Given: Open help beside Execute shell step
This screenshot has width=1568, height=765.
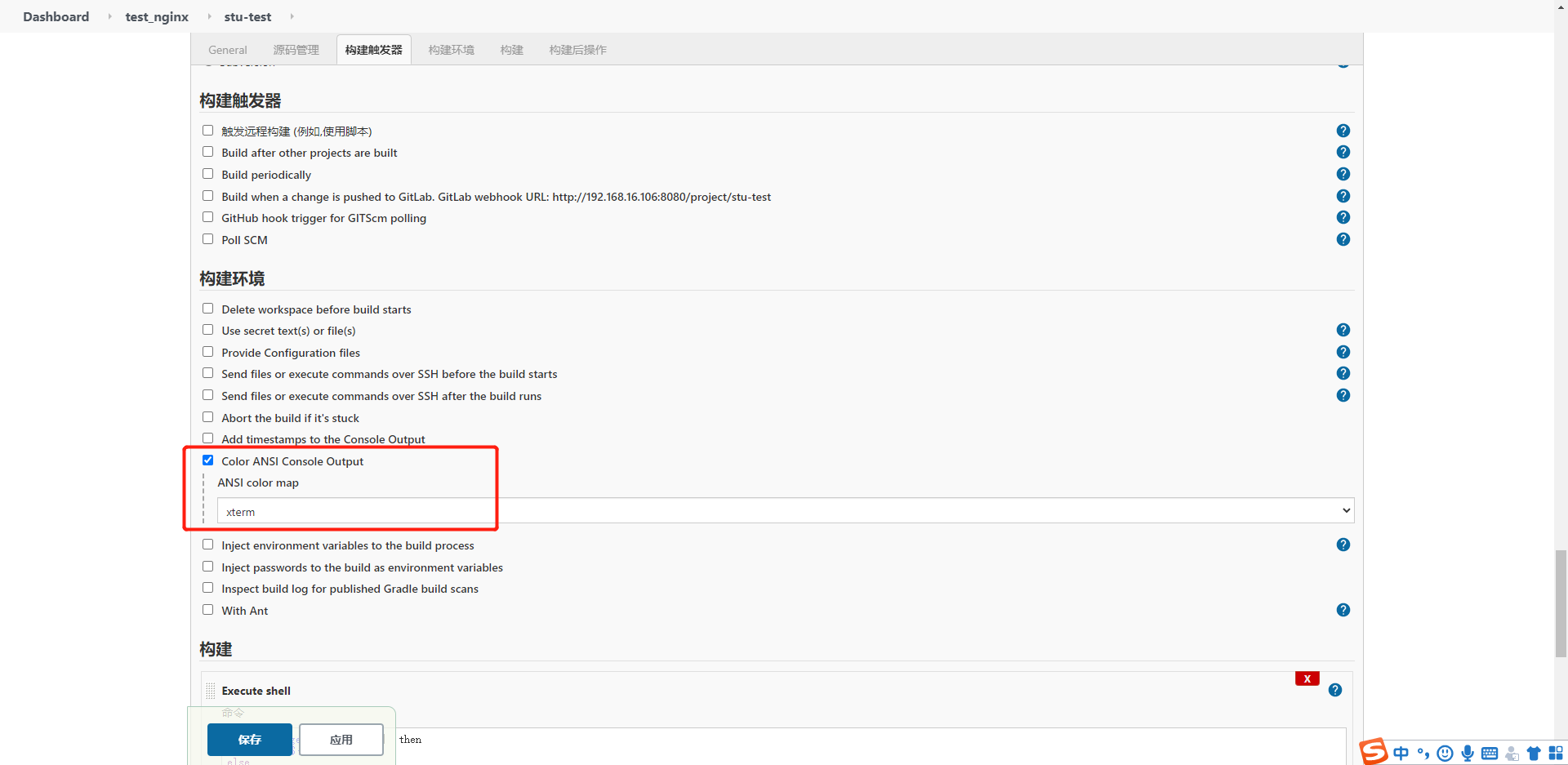Looking at the screenshot, I should (x=1336, y=690).
